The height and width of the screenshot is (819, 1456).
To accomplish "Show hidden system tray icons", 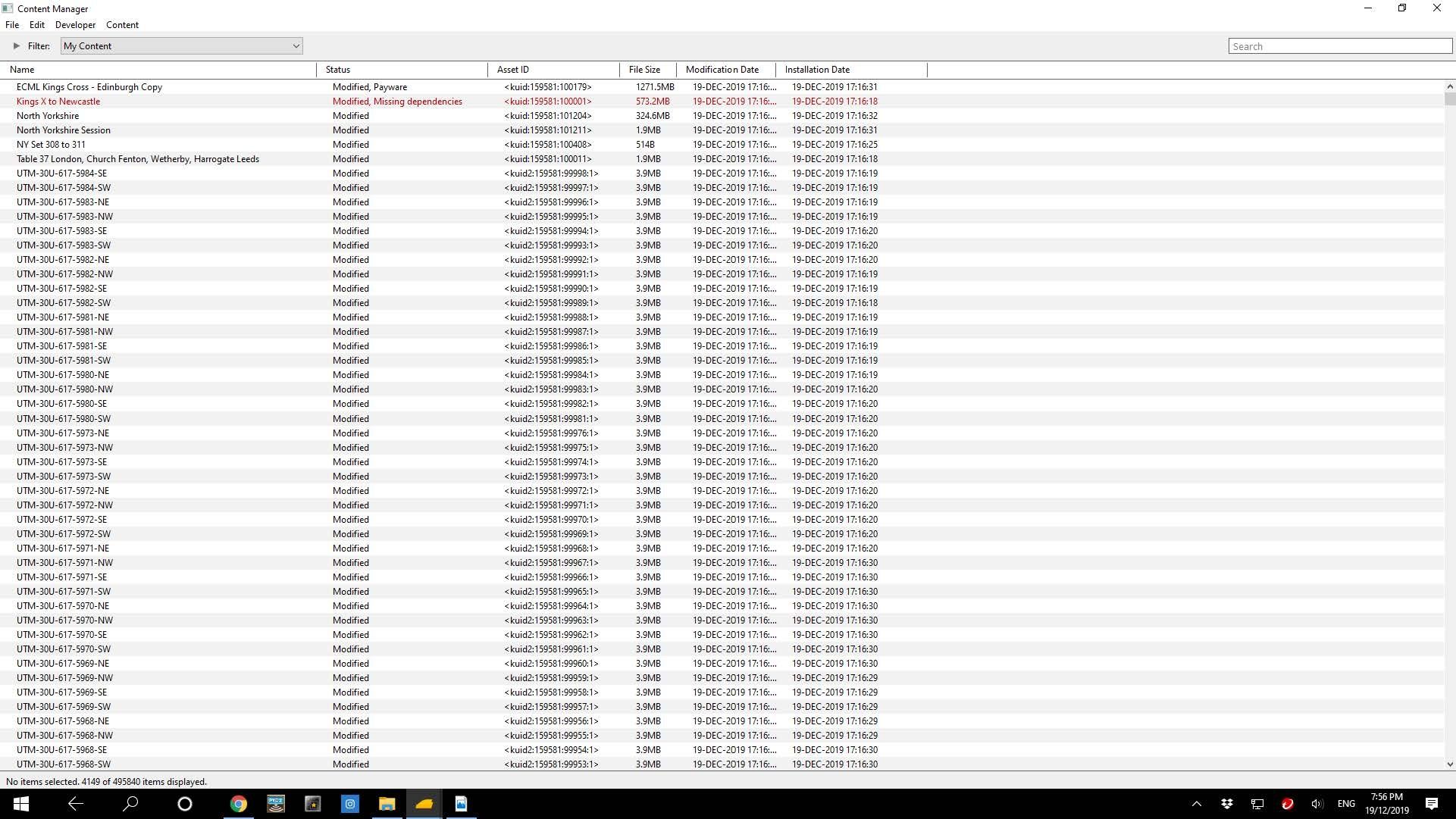I will point(1197,804).
